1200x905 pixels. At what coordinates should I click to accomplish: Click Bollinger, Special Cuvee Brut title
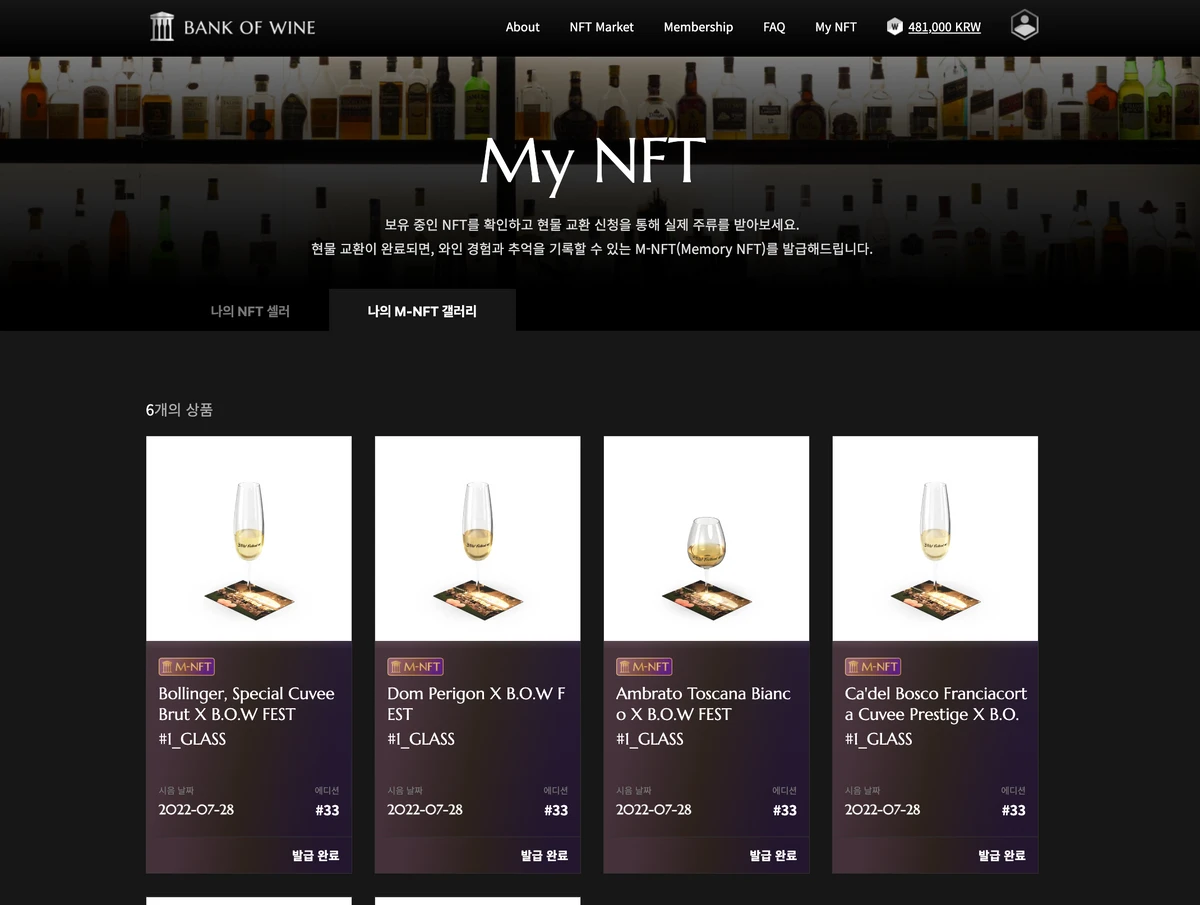pos(247,704)
